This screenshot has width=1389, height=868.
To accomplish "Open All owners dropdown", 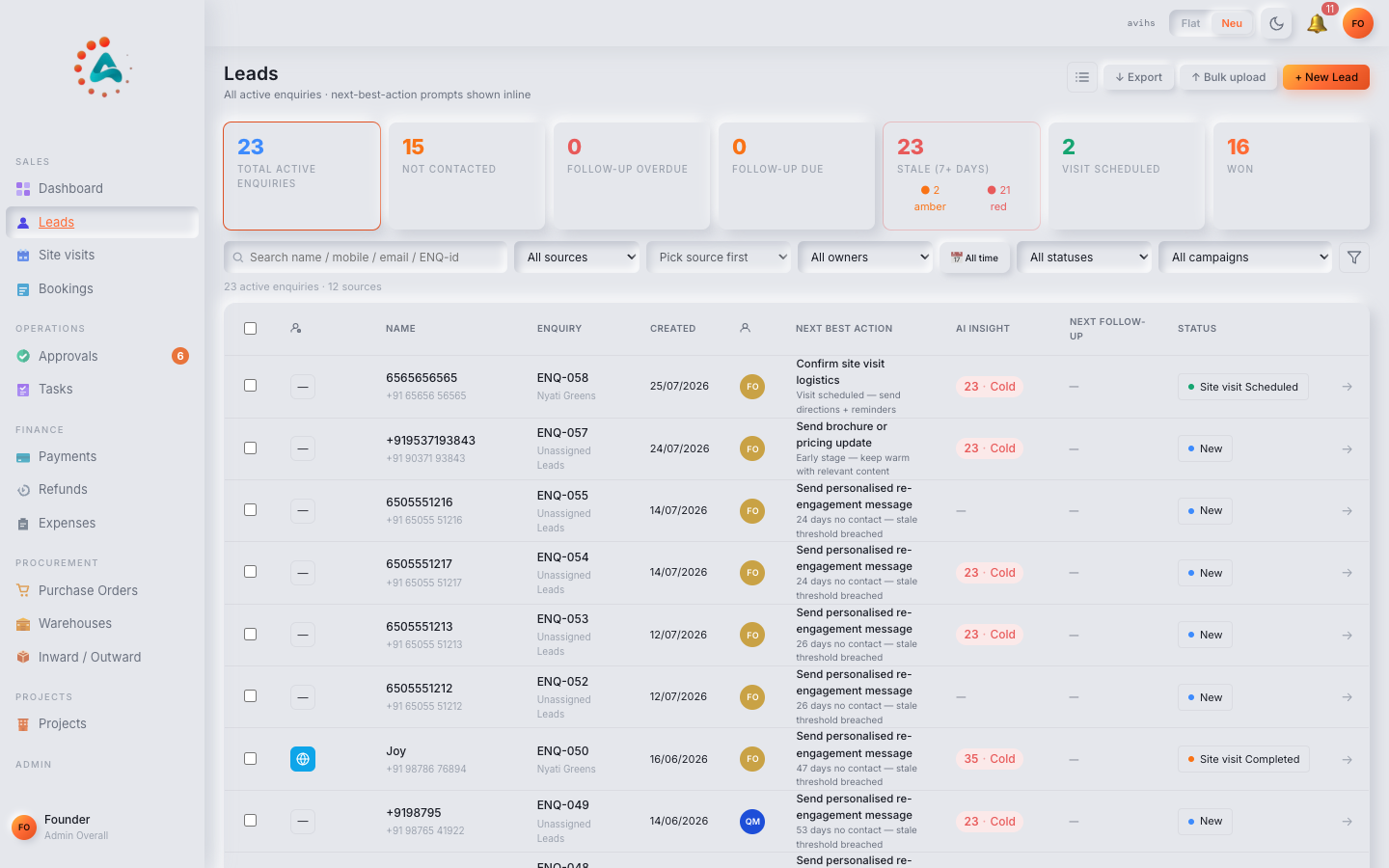I will (x=865, y=258).
